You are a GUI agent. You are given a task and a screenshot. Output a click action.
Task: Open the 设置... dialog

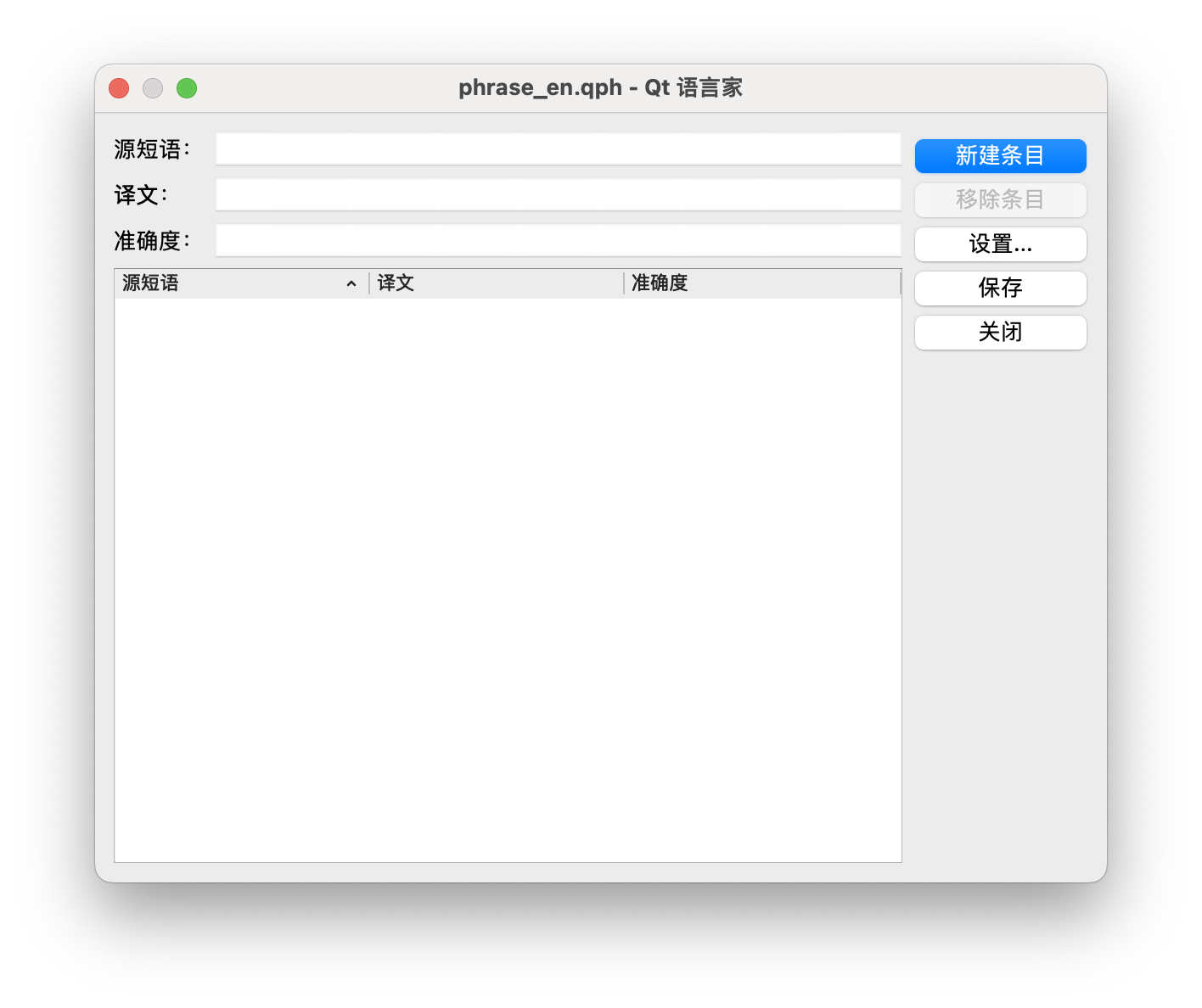pyautogui.click(x=1000, y=244)
